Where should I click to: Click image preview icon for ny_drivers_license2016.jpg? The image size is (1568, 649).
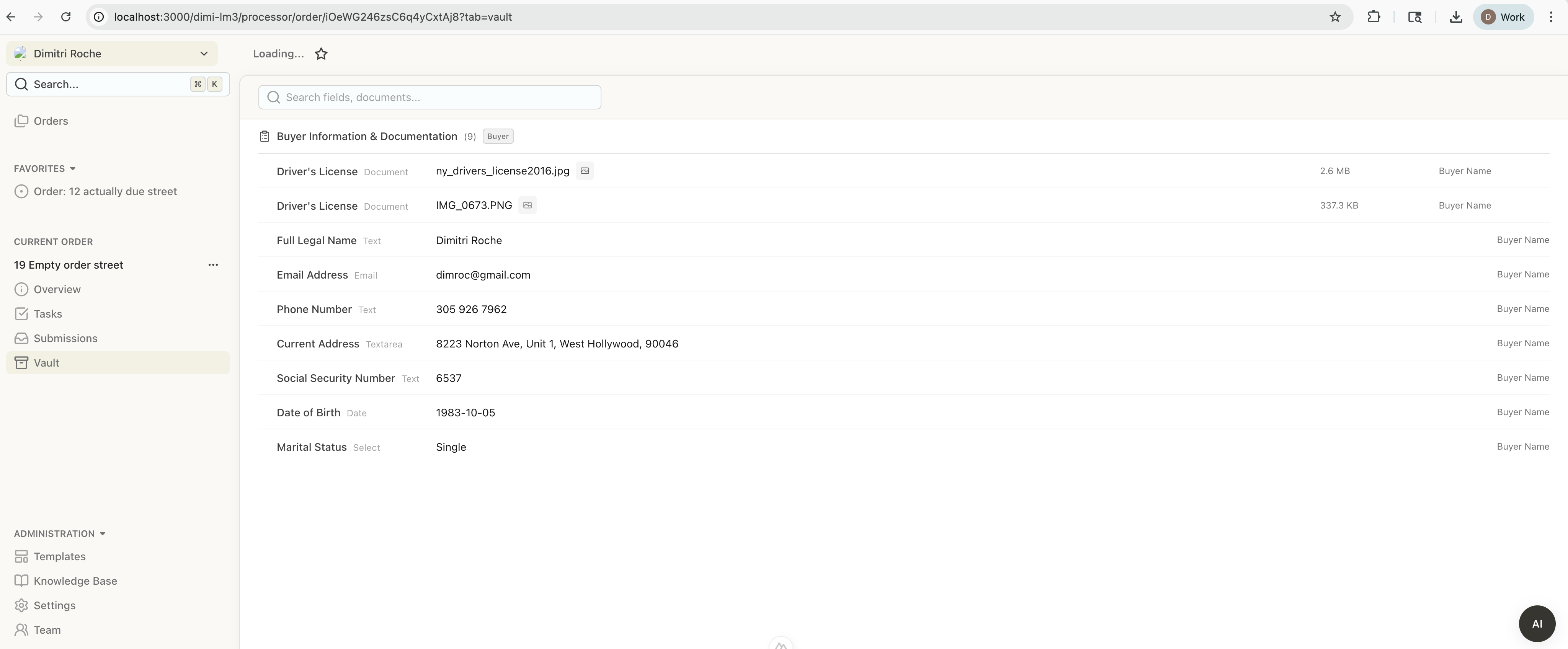[584, 171]
